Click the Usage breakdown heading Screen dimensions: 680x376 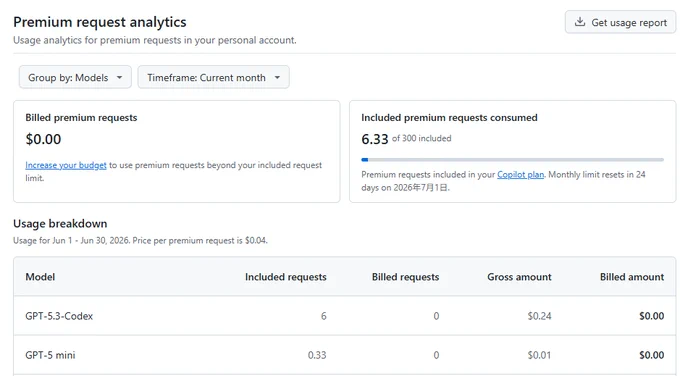[60, 223]
